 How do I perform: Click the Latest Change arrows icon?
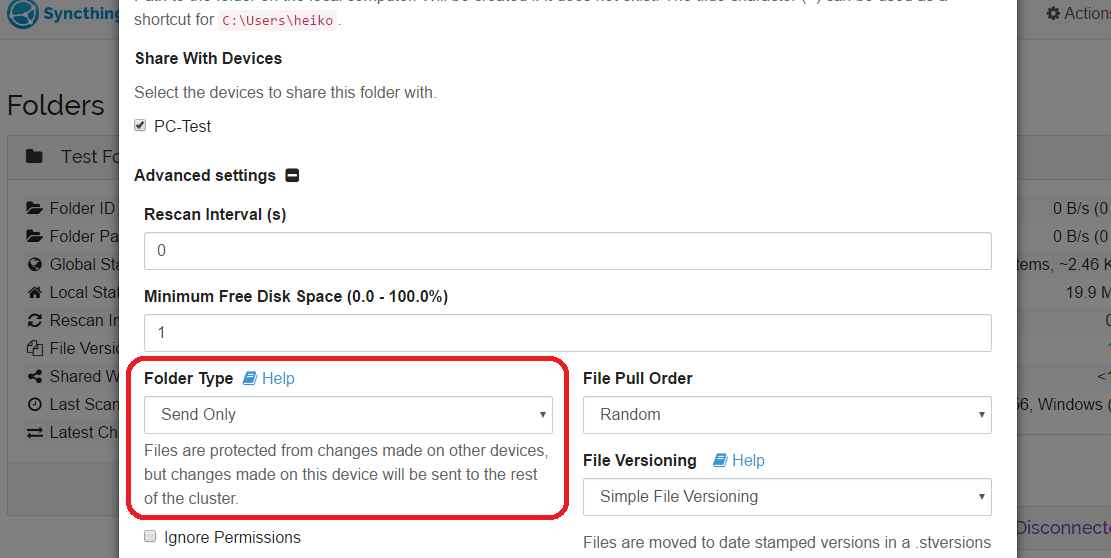(x=35, y=433)
